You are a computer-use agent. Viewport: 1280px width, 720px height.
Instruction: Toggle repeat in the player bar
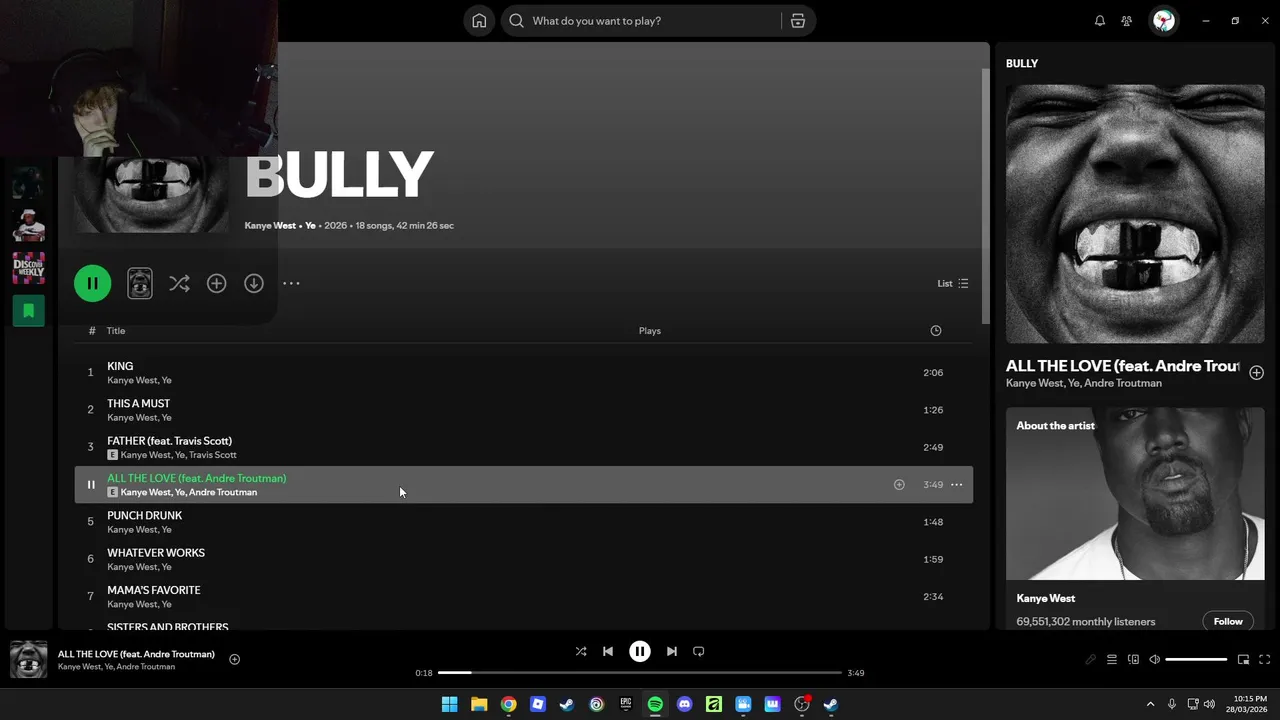click(699, 651)
